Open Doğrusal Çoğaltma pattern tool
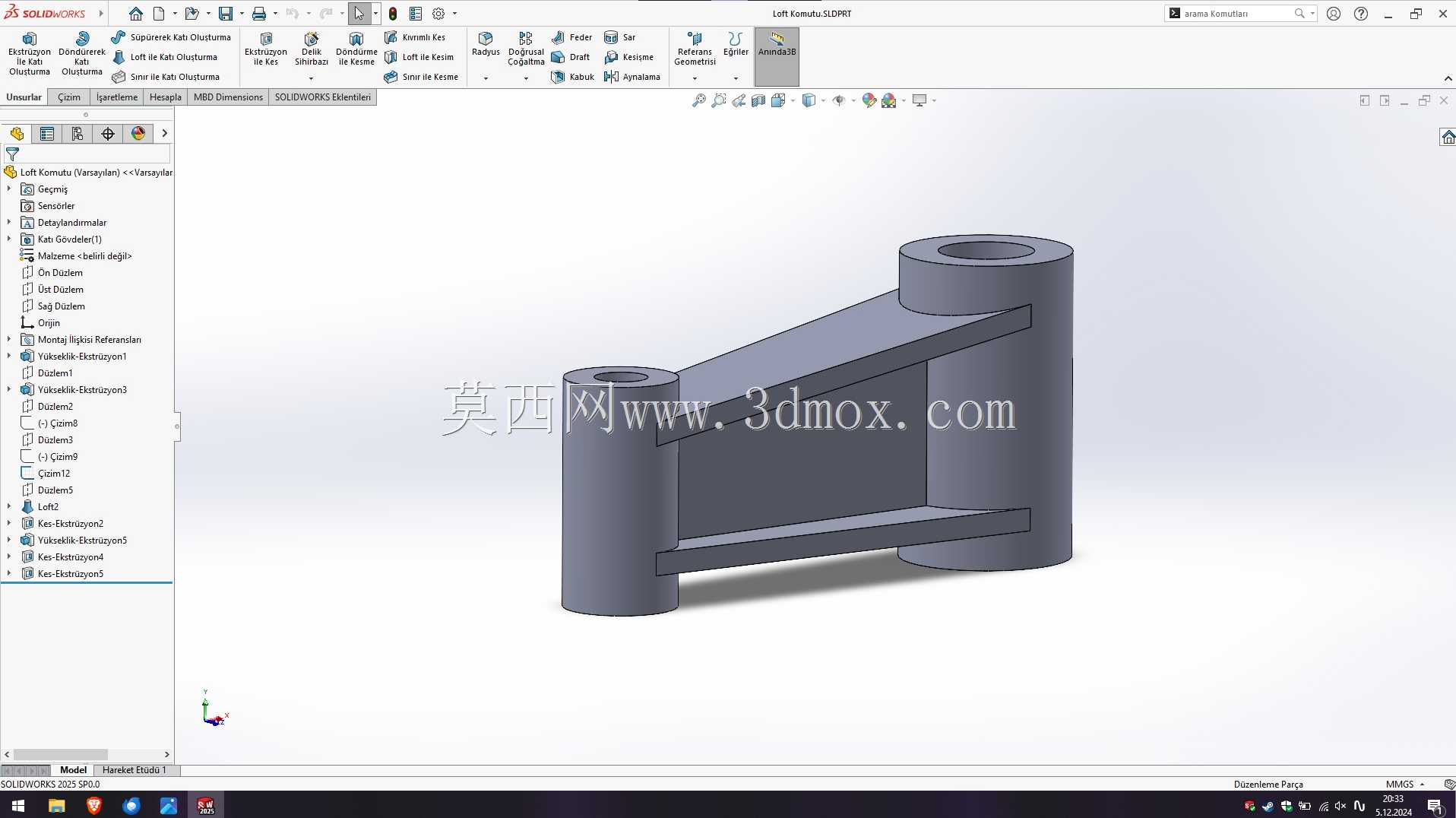The width and height of the screenshot is (1456, 818). pyautogui.click(x=526, y=49)
